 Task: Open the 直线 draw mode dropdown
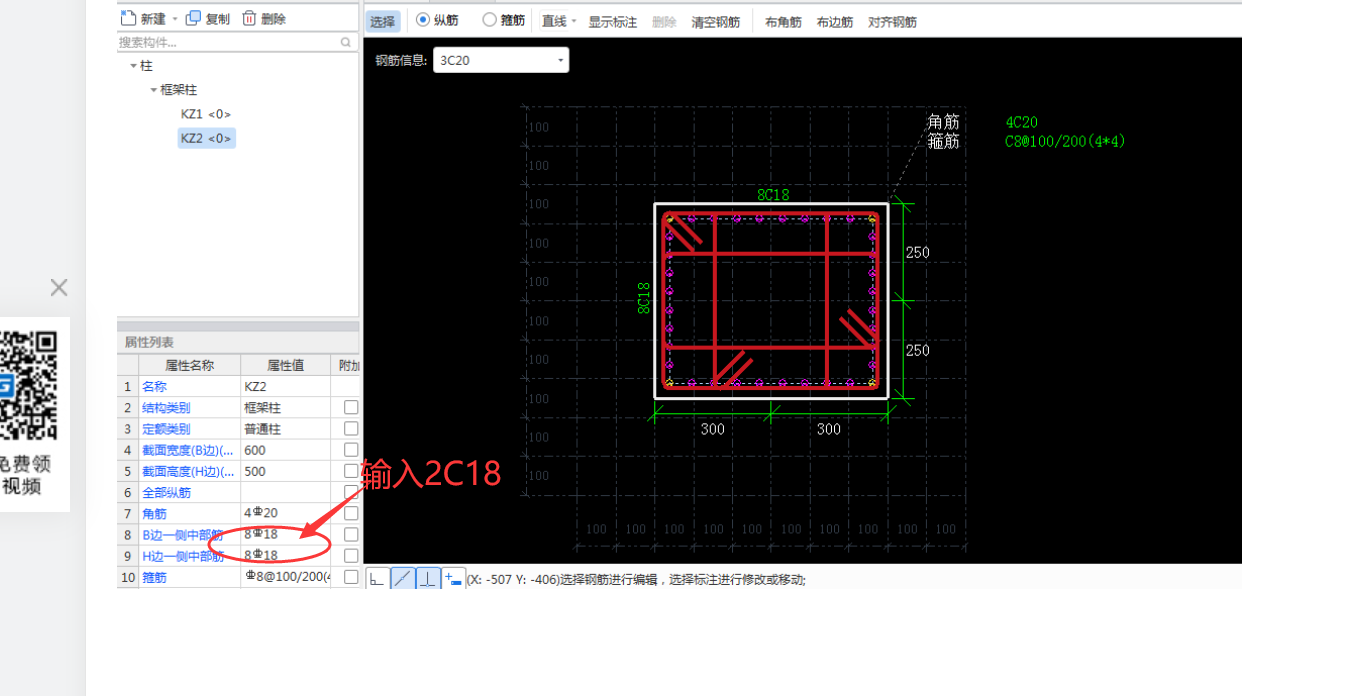tap(574, 21)
